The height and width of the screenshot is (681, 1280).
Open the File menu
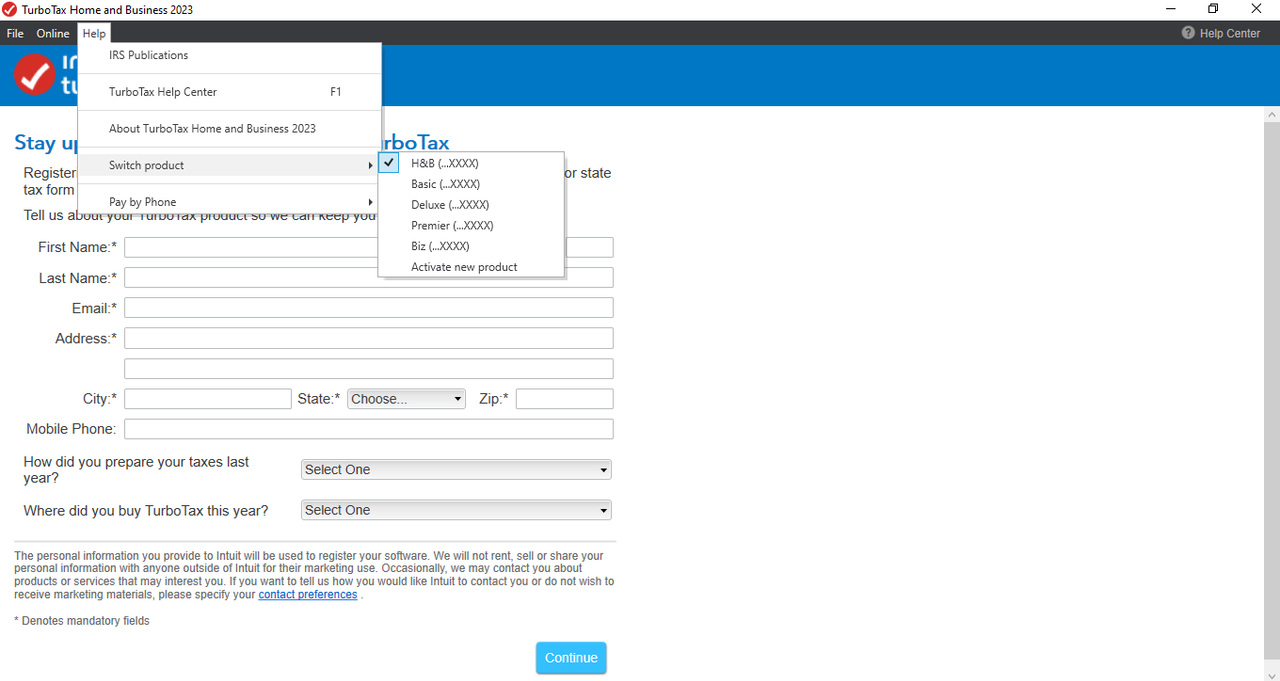(x=15, y=33)
